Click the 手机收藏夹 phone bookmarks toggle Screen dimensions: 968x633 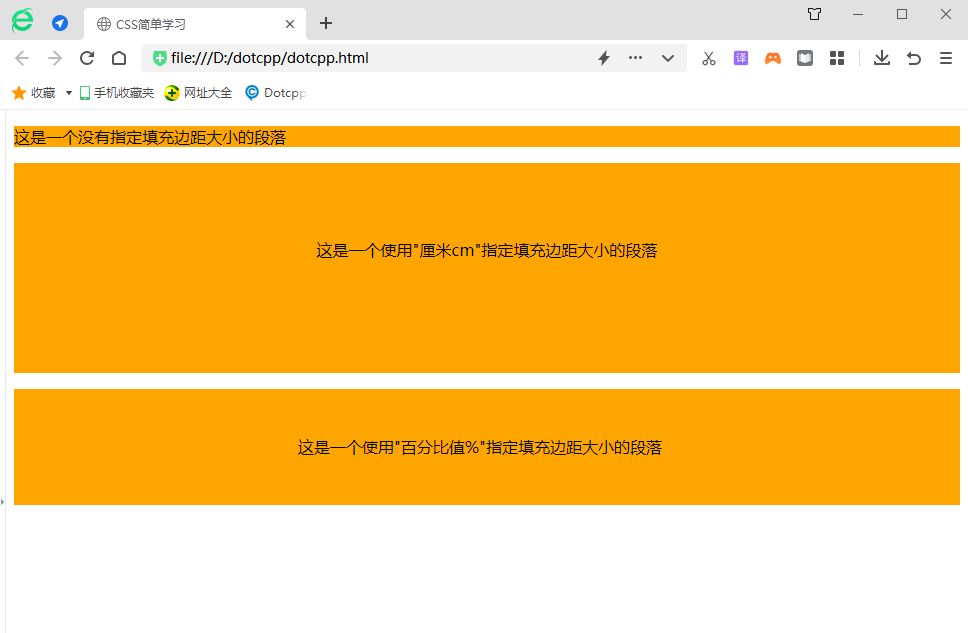(x=119, y=92)
